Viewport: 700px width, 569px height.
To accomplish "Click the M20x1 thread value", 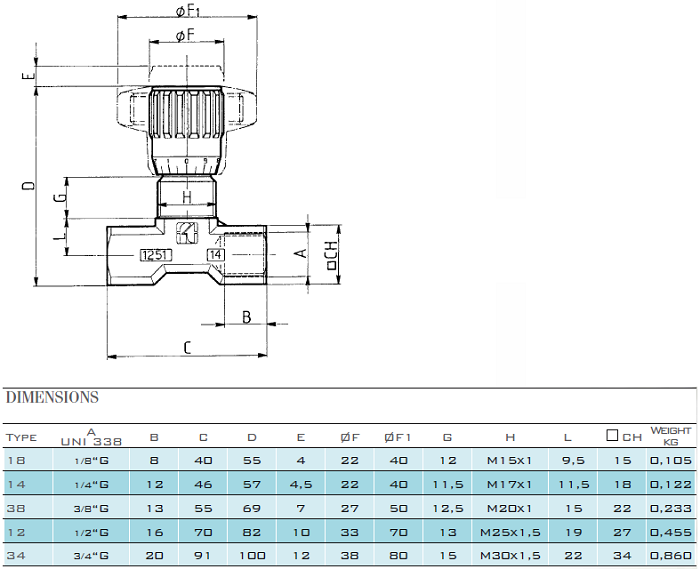I will coord(510,508).
